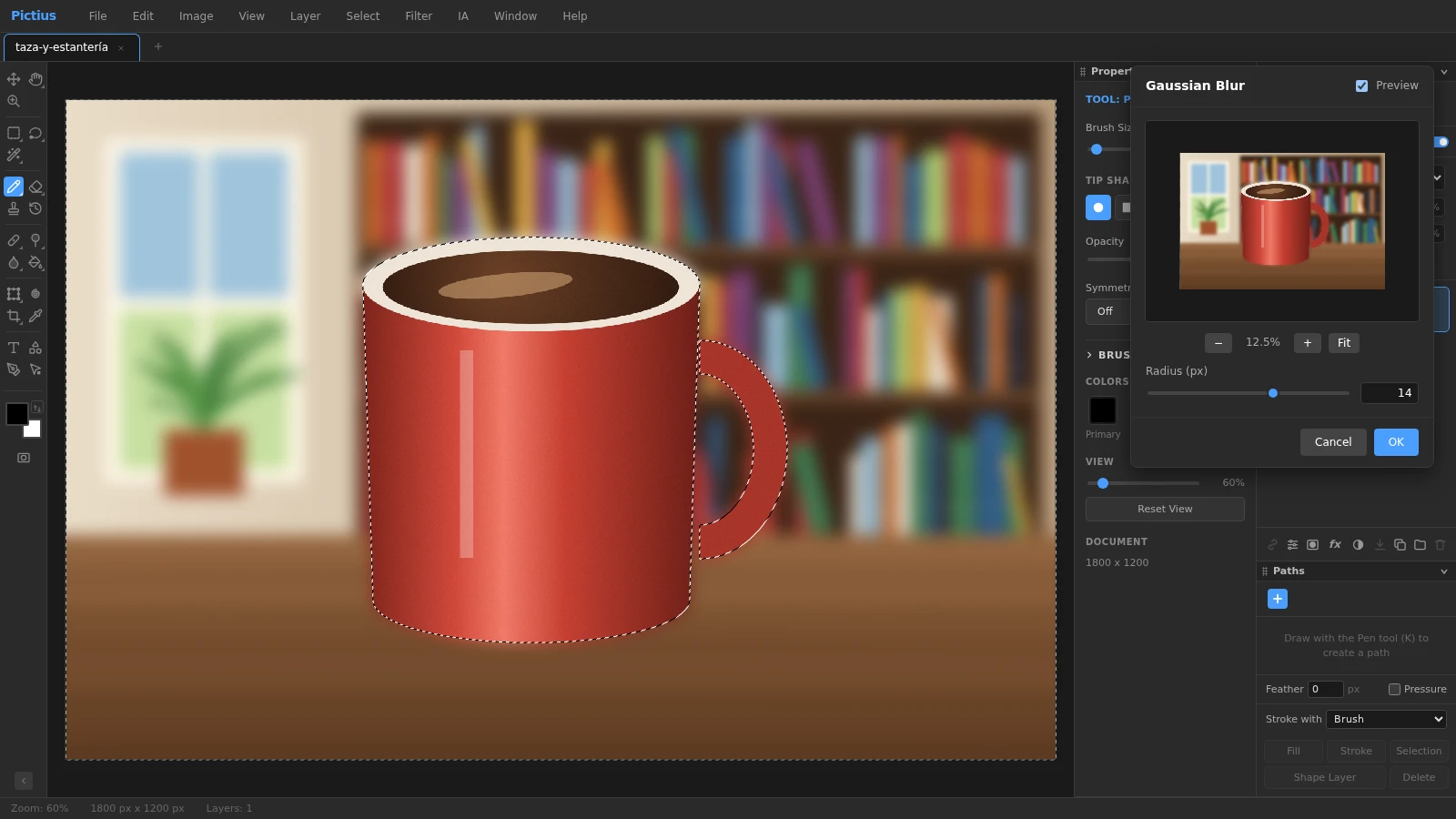Screen dimensions: 1456x819
Task: Choose the Rectangular Marquee tool
Action: pyautogui.click(x=14, y=133)
